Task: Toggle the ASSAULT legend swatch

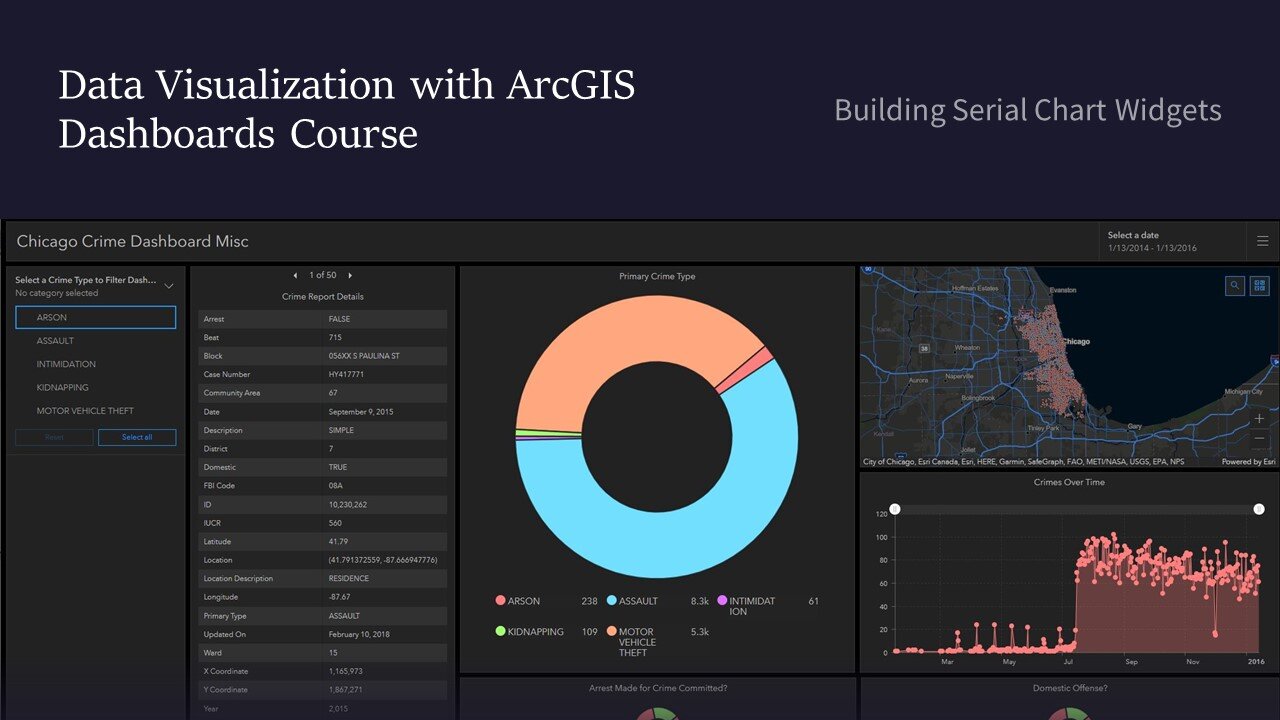Action: (x=611, y=601)
